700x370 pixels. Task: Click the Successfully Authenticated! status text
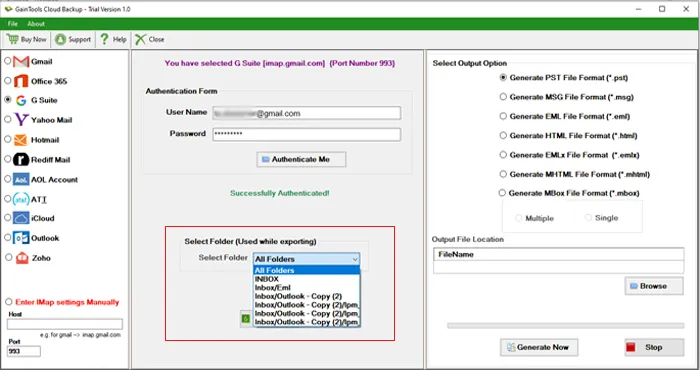[280, 193]
